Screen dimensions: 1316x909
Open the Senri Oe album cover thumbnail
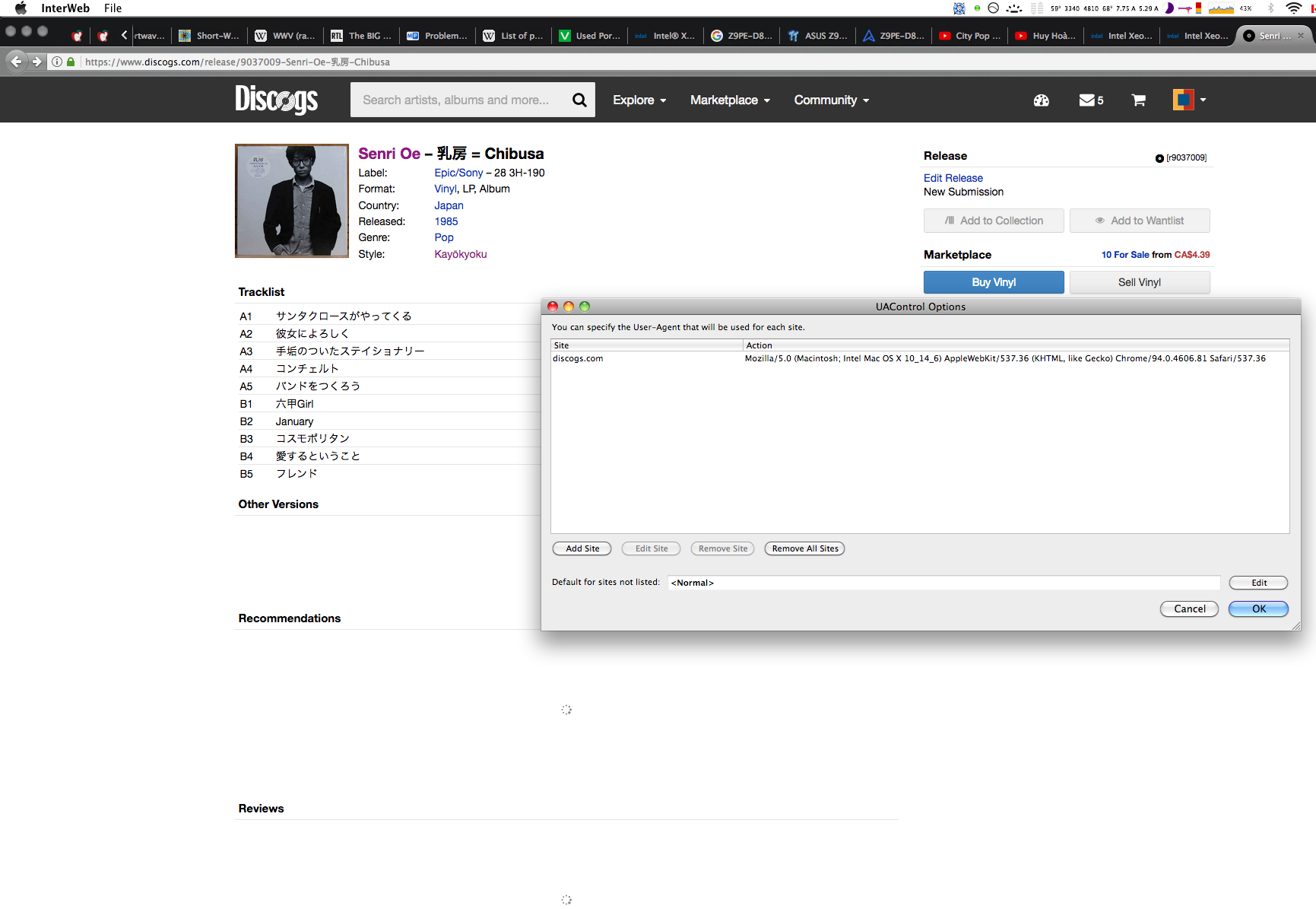tap(292, 201)
